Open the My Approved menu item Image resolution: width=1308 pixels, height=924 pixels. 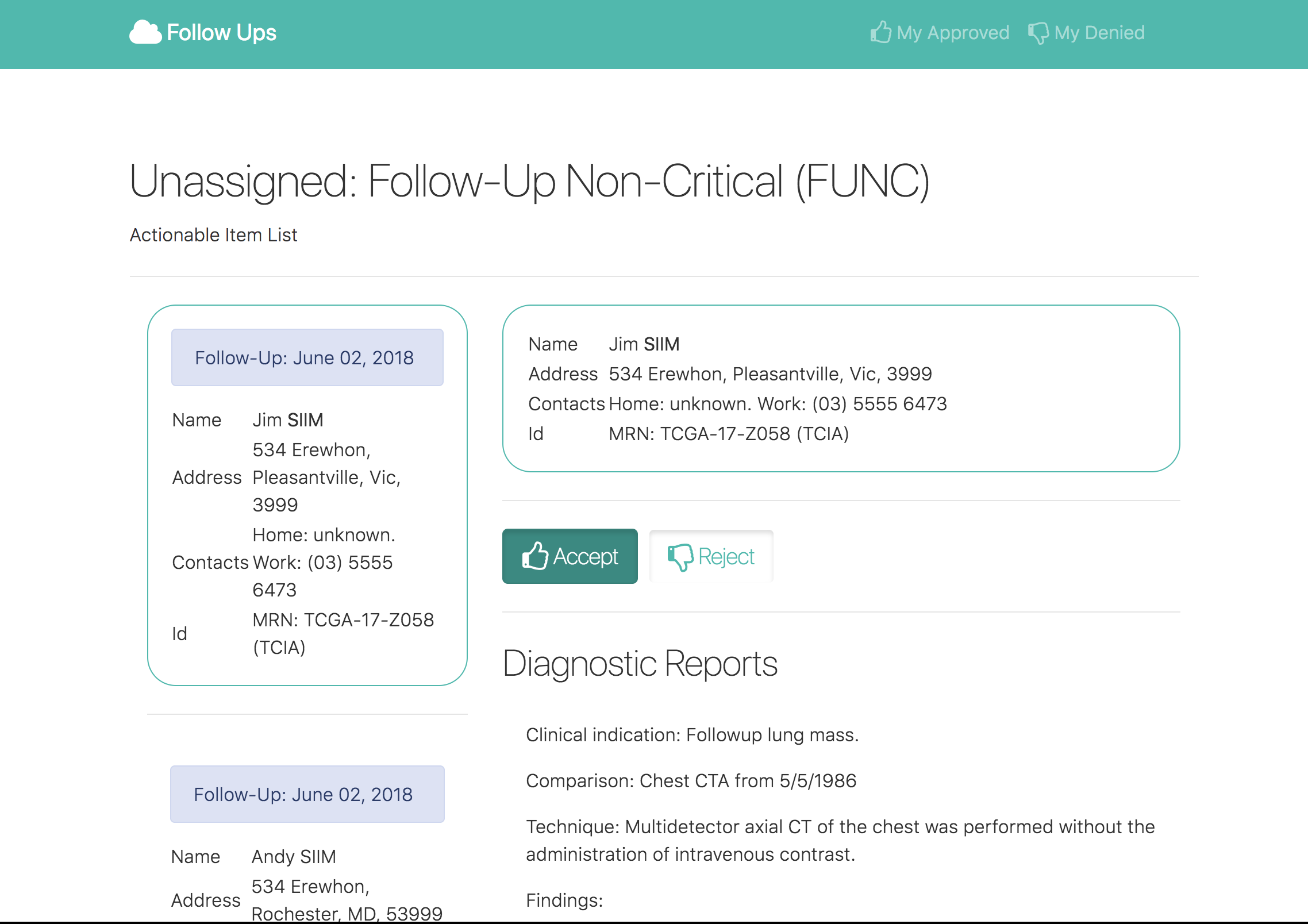940,33
